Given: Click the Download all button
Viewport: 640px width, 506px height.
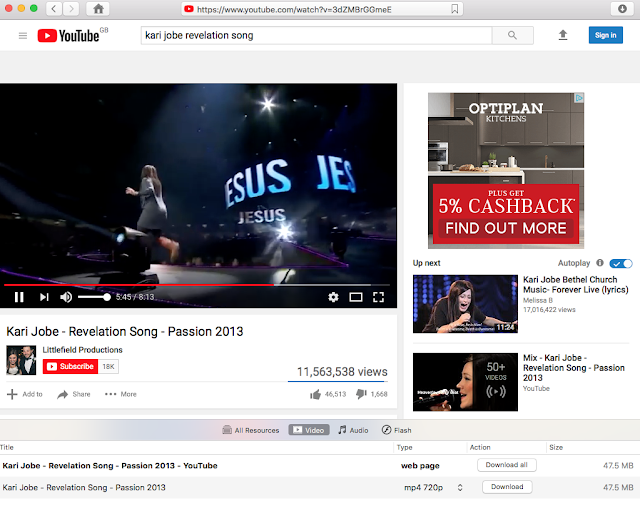Looking at the screenshot, I should pos(507,465).
